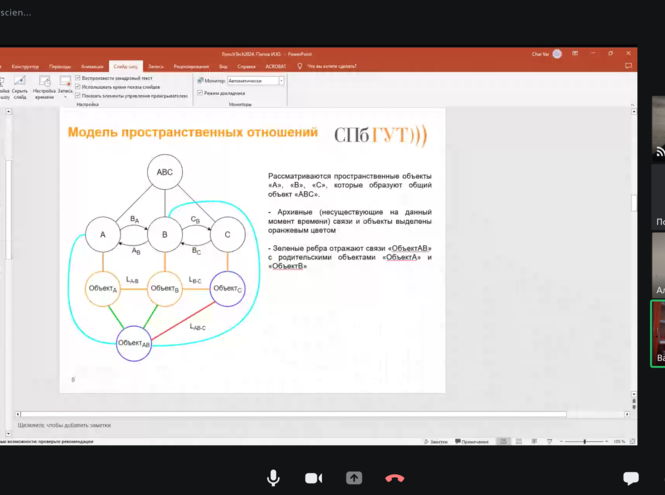This screenshot has height=495, width=665.
Task: Click the share screen upload arrow icon
Action: coord(354,478)
